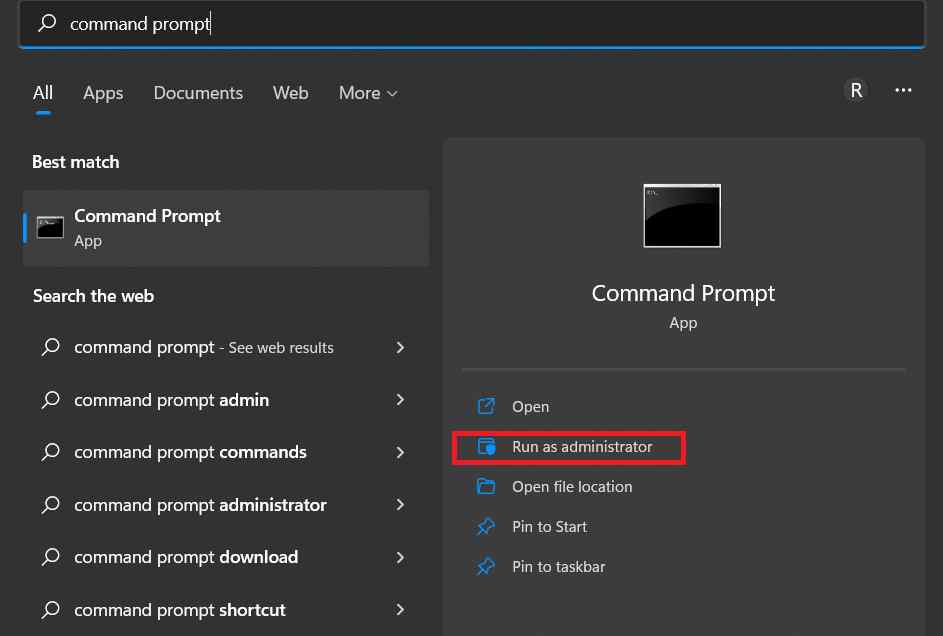Select 'command prompt administrator' web suggestion

(226, 505)
